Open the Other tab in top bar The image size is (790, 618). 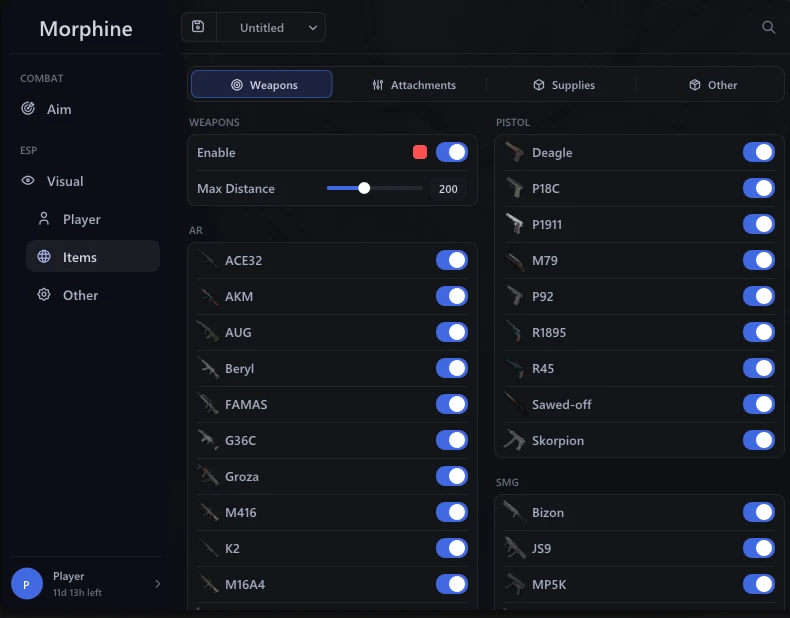pos(712,85)
